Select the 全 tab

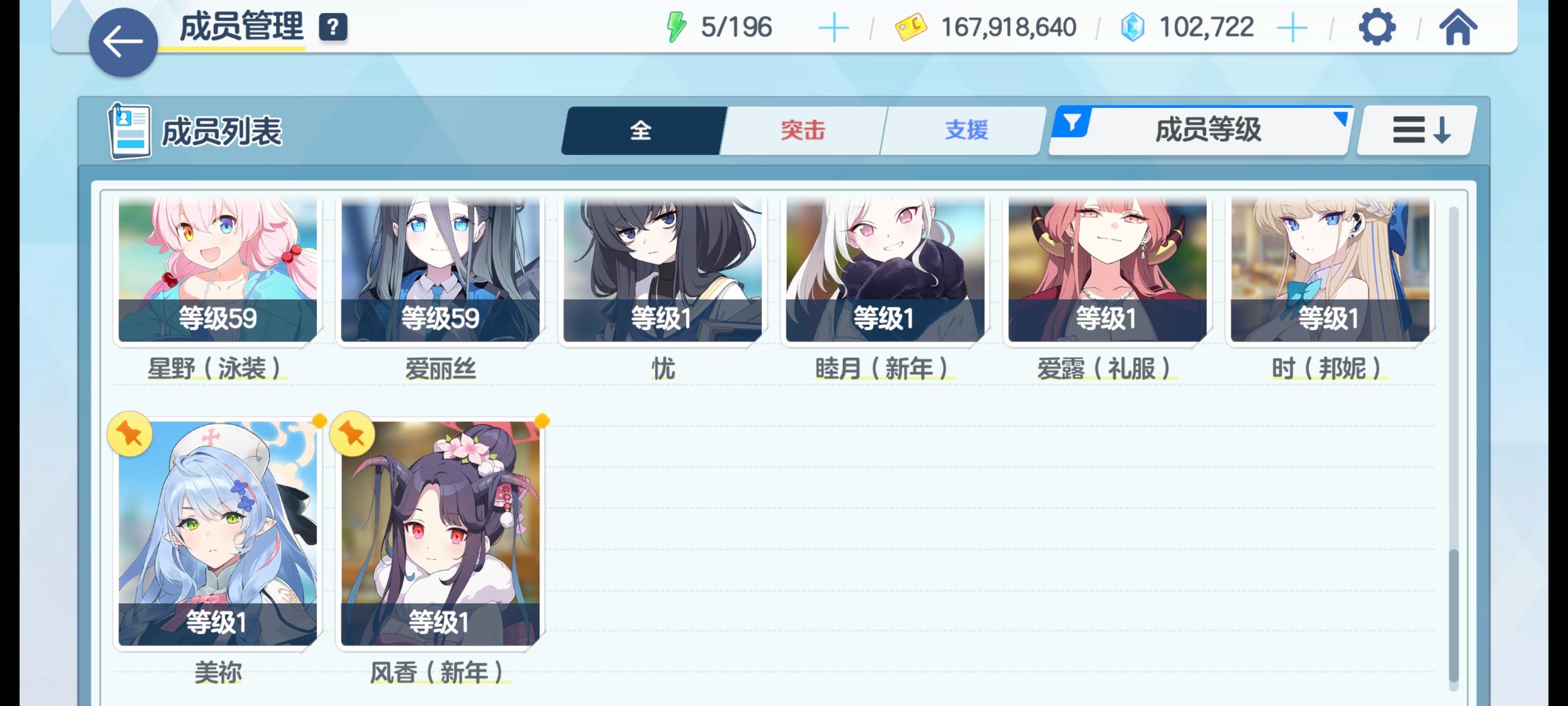click(x=641, y=130)
